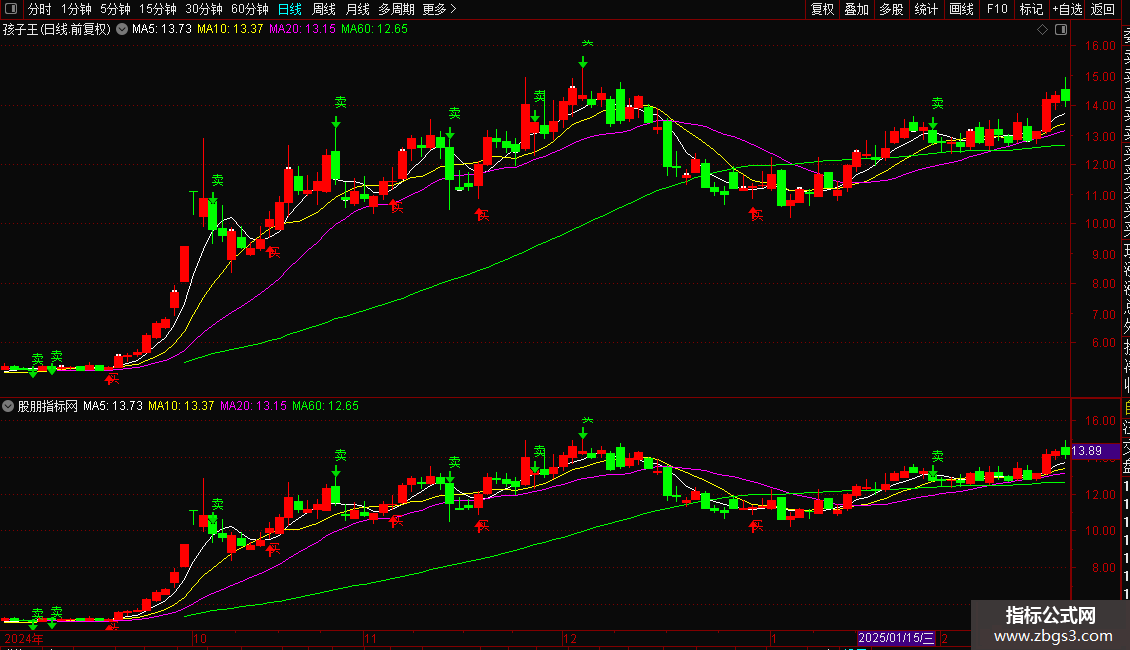The width and height of the screenshot is (1130, 650).
Task: Open the 多股 multi-stock view
Action: click(891, 9)
